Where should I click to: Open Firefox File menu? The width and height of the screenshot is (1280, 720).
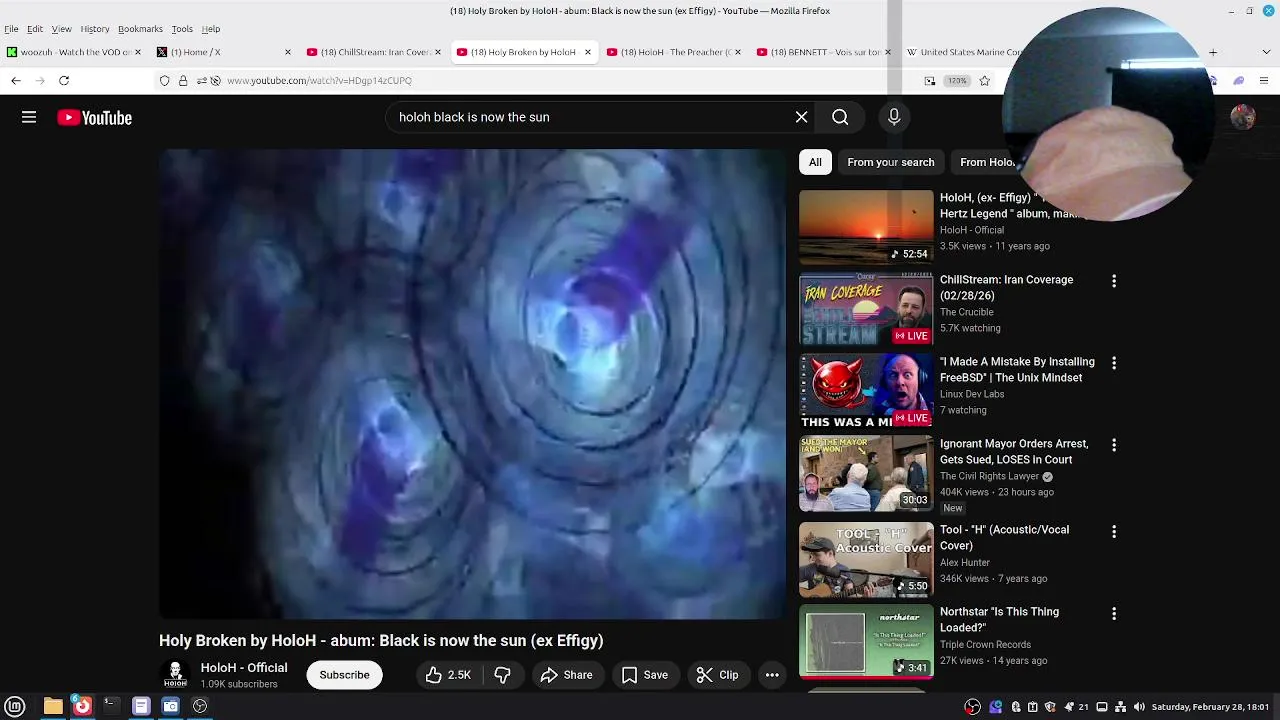pyautogui.click(x=11, y=29)
